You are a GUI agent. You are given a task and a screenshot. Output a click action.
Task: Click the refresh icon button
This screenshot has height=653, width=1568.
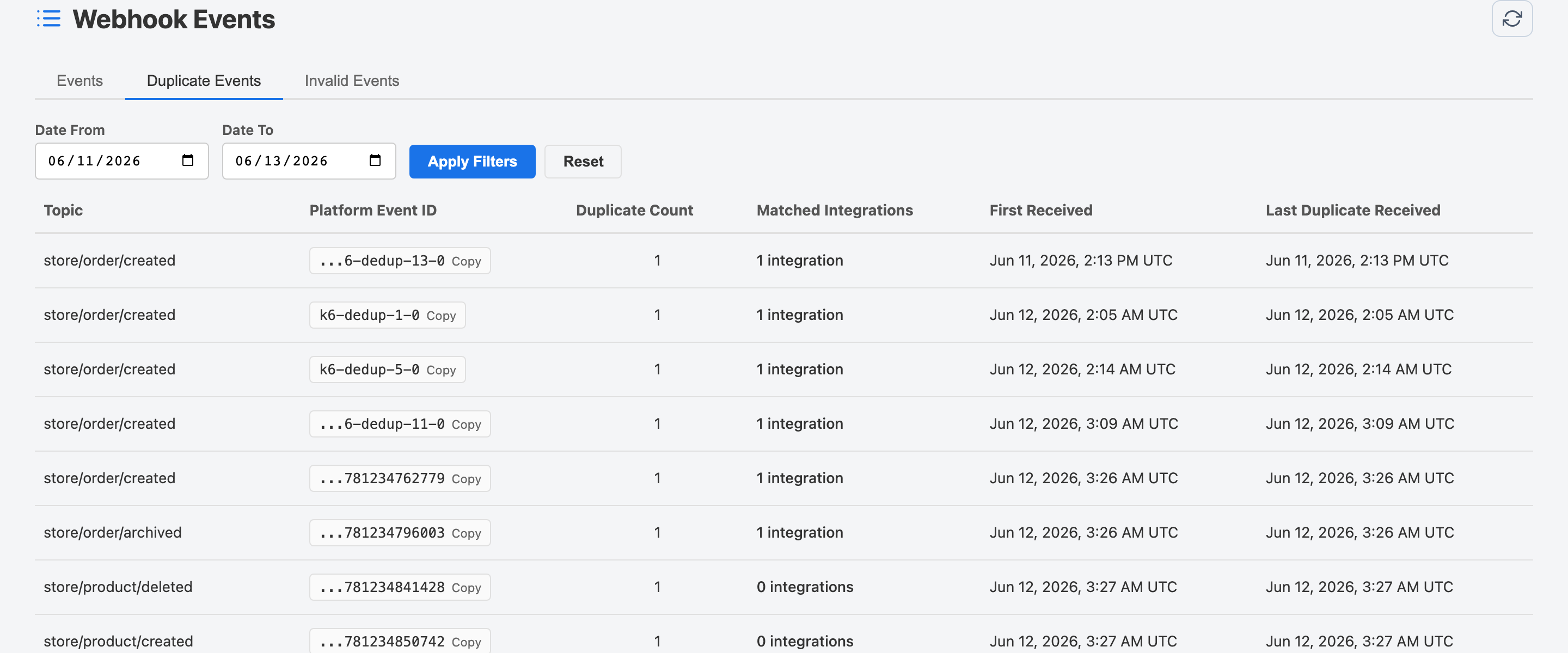click(x=1511, y=19)
